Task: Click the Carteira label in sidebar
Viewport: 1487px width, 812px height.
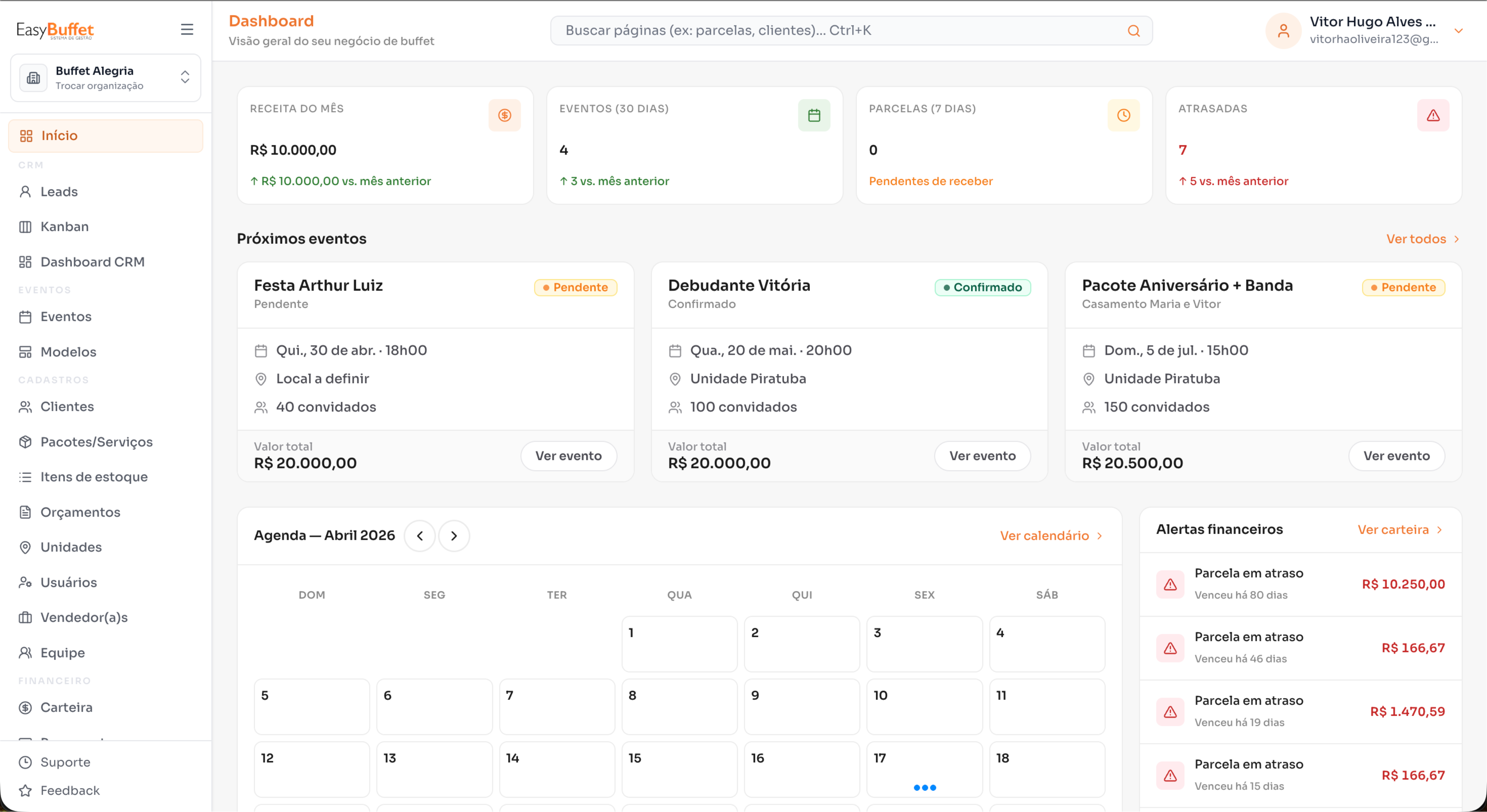Action: [x=66, y=708]
